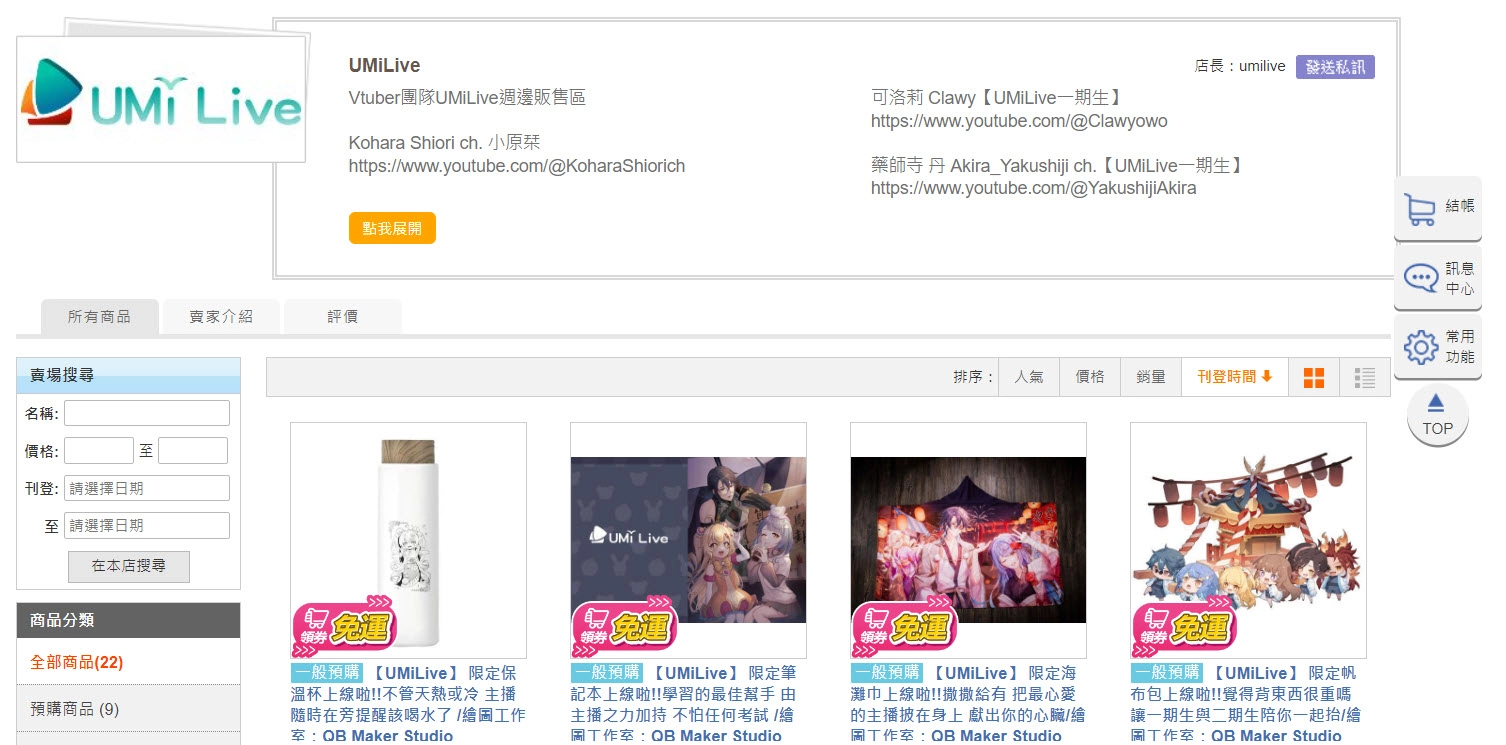Viewport: 1506px width, 745px height.
Task: Click the UMi Live store logo
Action: (x=161, y=100)
